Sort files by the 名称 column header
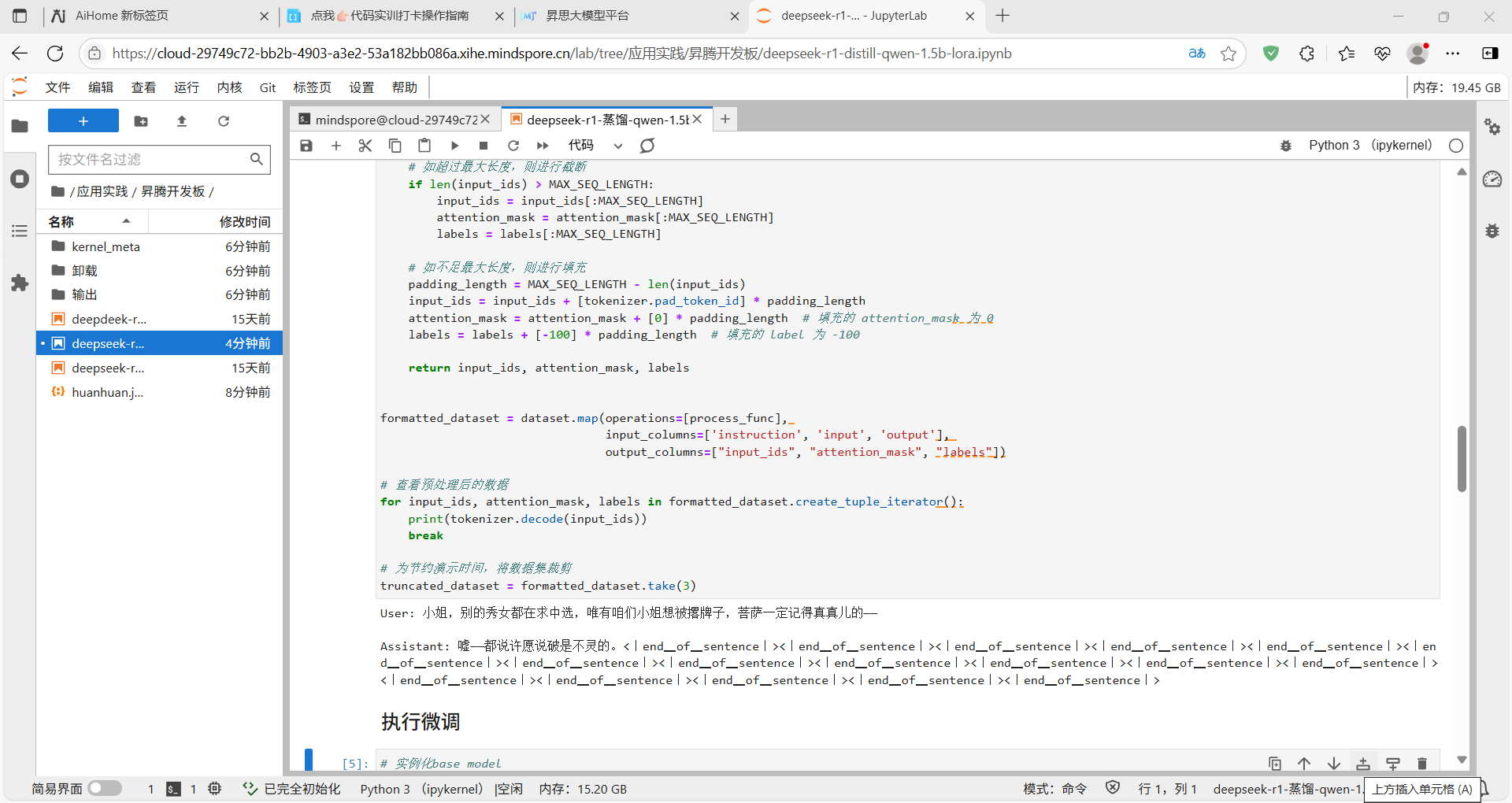The image size is (1512, 803). [x=61, y=222]
